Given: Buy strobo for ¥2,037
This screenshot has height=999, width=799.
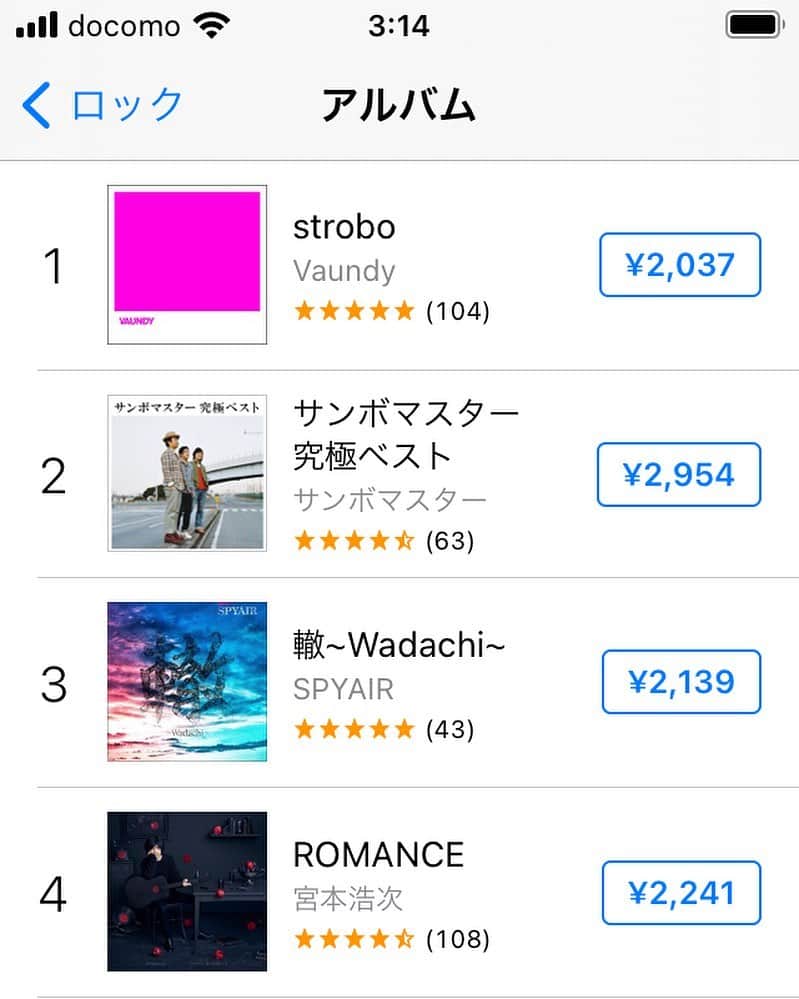Looking at the screenshot, I should click(x=680, y=264).
